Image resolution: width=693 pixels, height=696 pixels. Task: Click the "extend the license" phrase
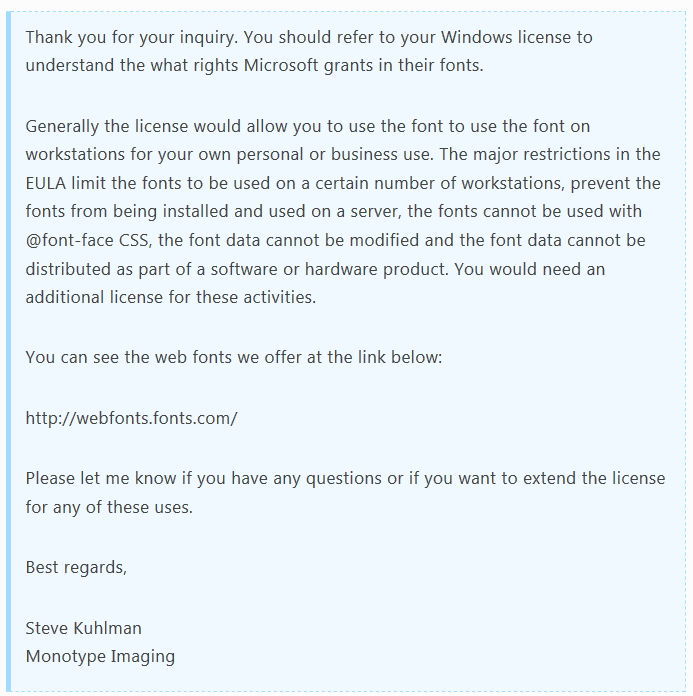tap(593, 478)
